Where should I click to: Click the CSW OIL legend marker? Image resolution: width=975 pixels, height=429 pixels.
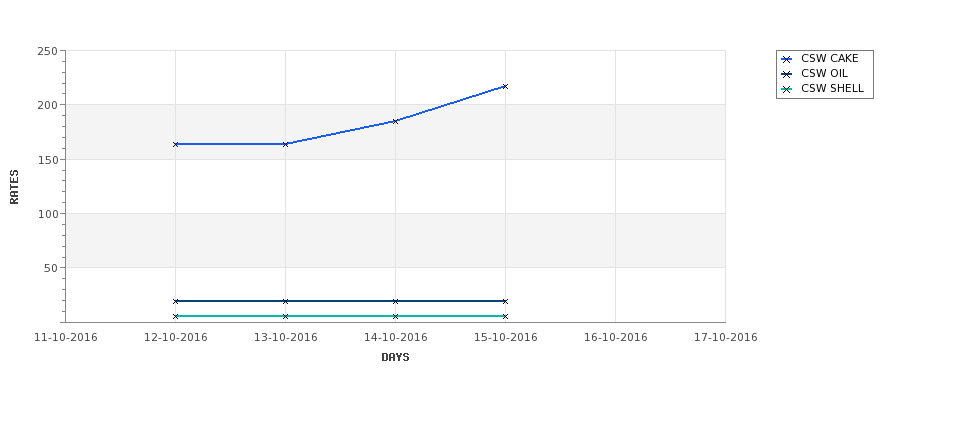click(787, 74)
